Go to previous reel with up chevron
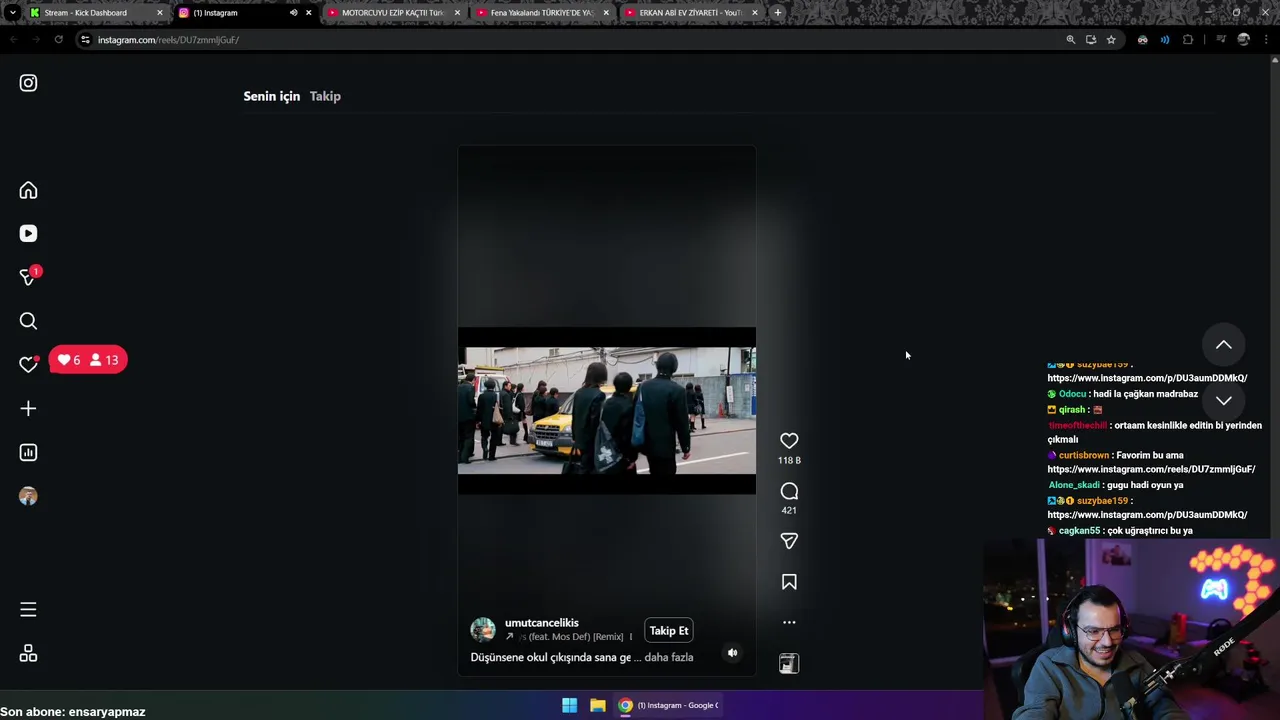The image size is (1280, 720). (x=1223, y=344)
